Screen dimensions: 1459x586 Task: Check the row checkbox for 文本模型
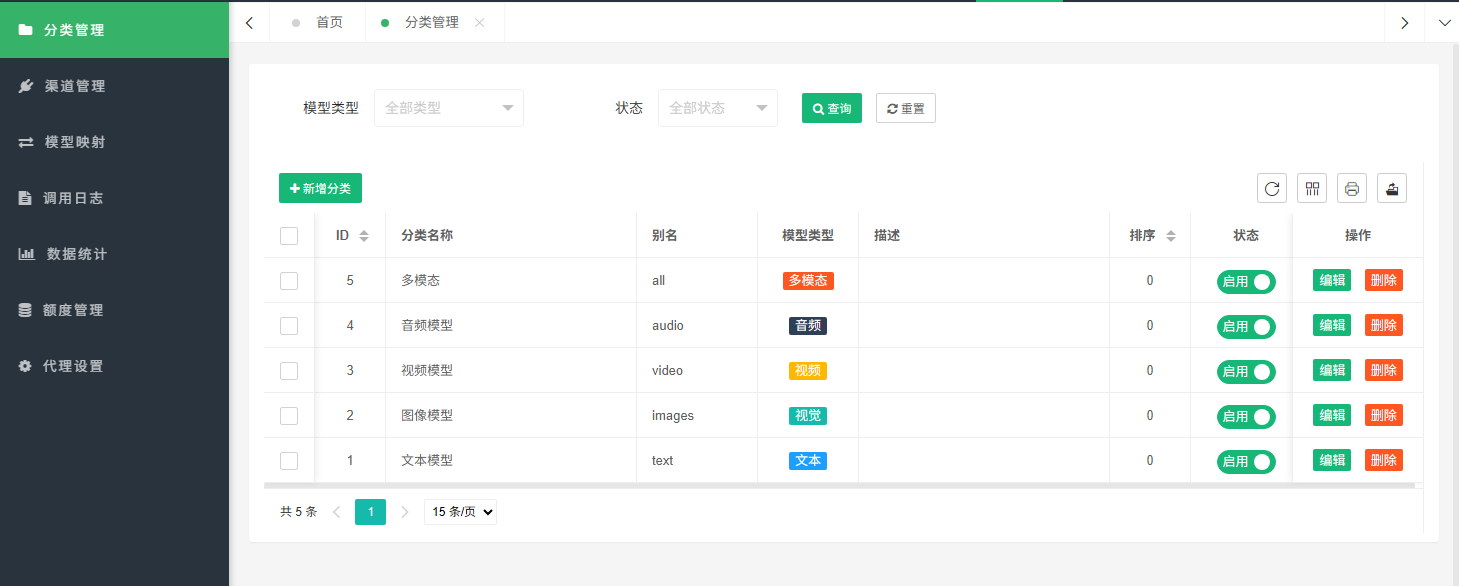tap(289, 461)
